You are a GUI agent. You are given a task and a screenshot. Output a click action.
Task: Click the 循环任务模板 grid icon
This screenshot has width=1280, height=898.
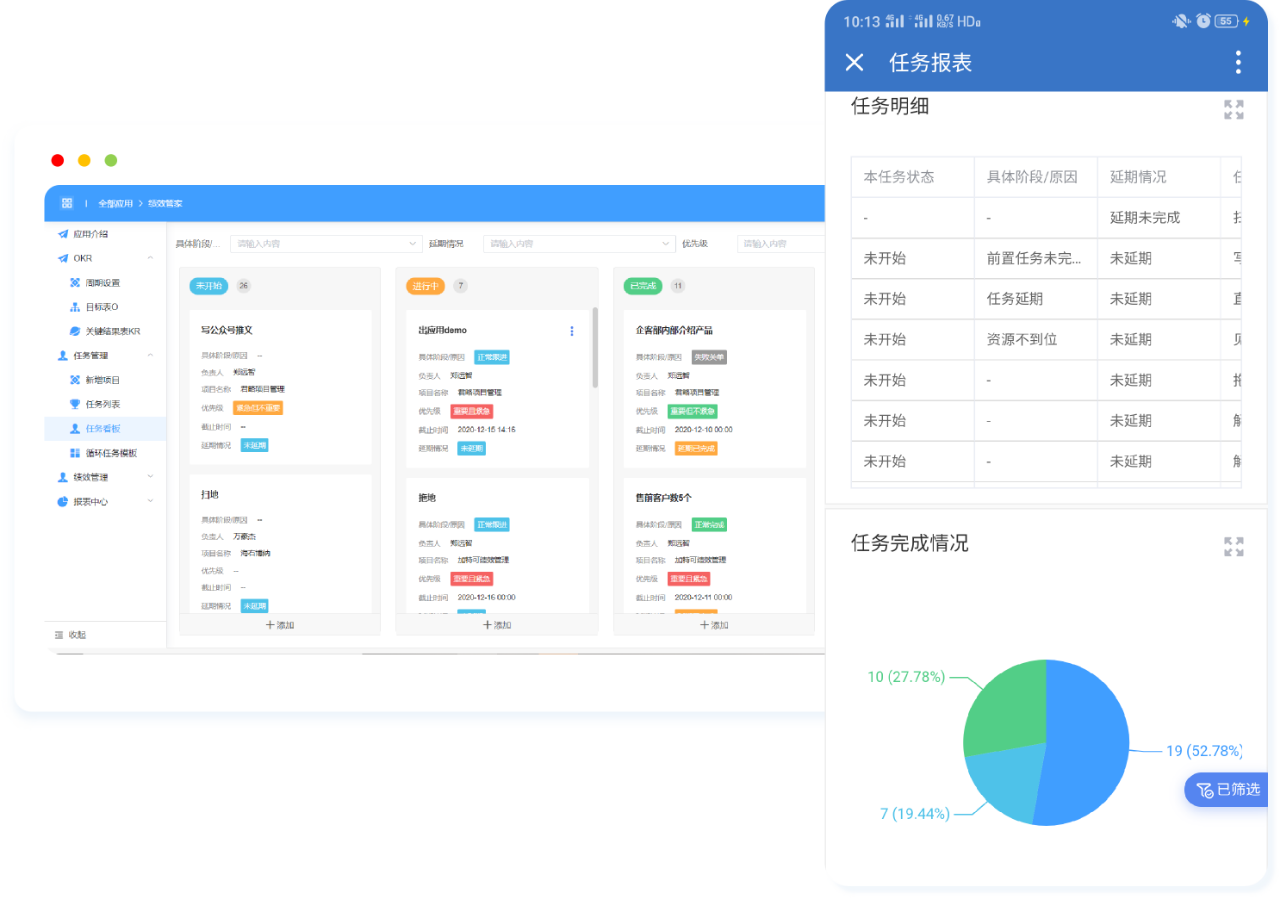[x=75, y=453]
